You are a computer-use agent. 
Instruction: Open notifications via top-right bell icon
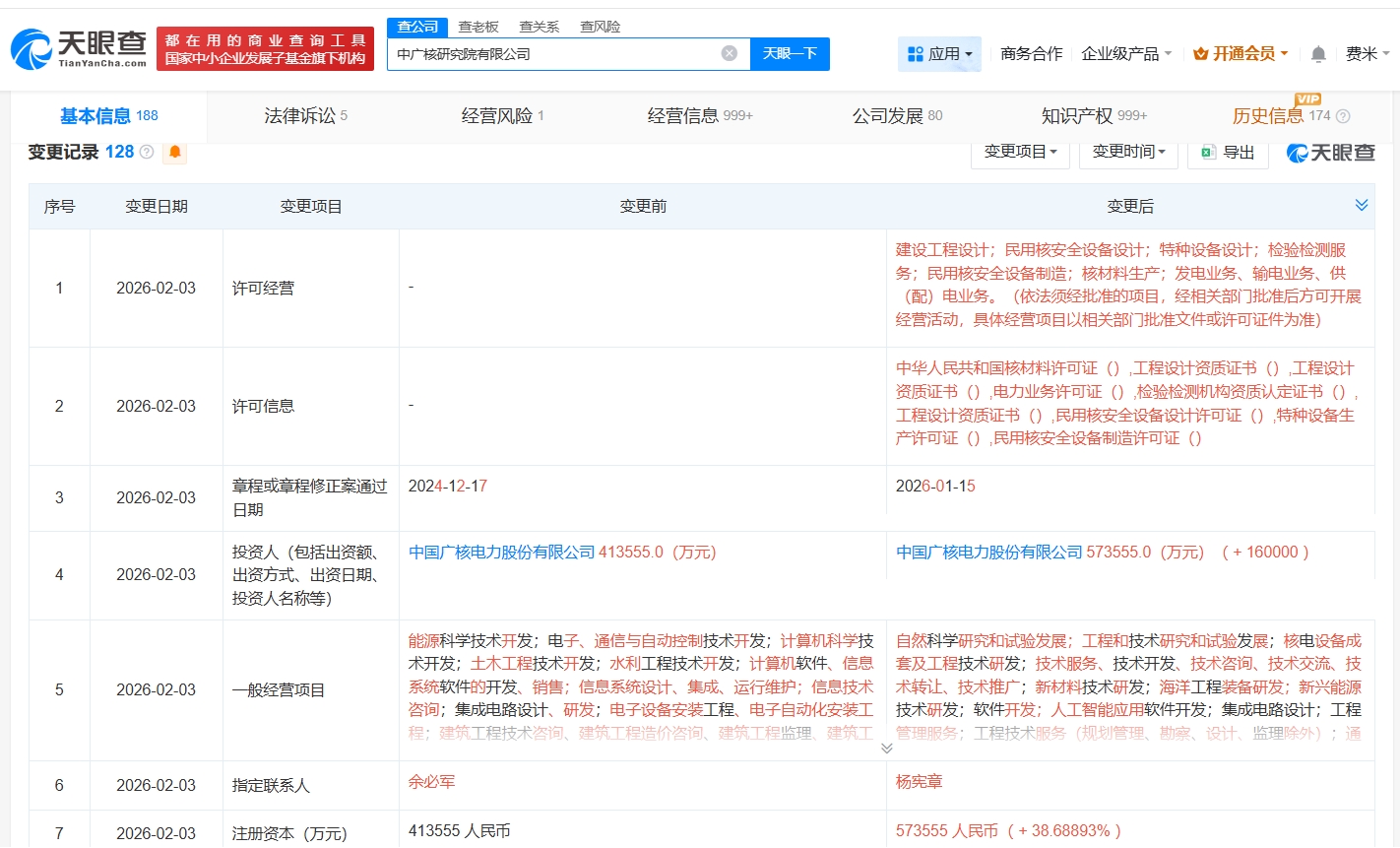pyautogui.click(x=1317, y=54)
